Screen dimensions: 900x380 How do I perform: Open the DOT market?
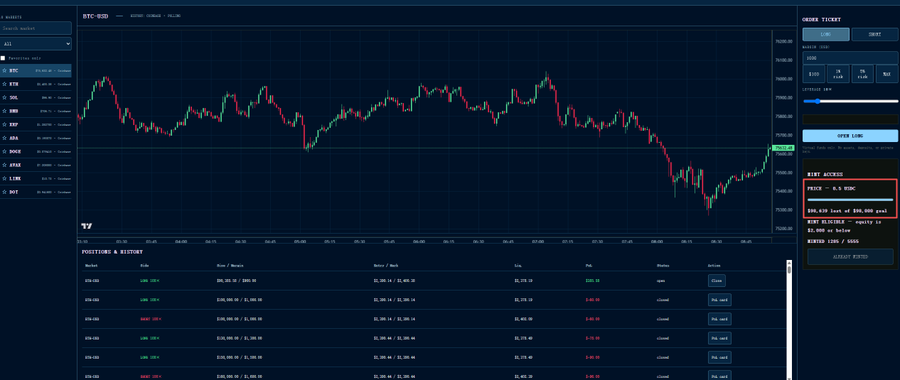pyautogui.click(x=36, y=192)
